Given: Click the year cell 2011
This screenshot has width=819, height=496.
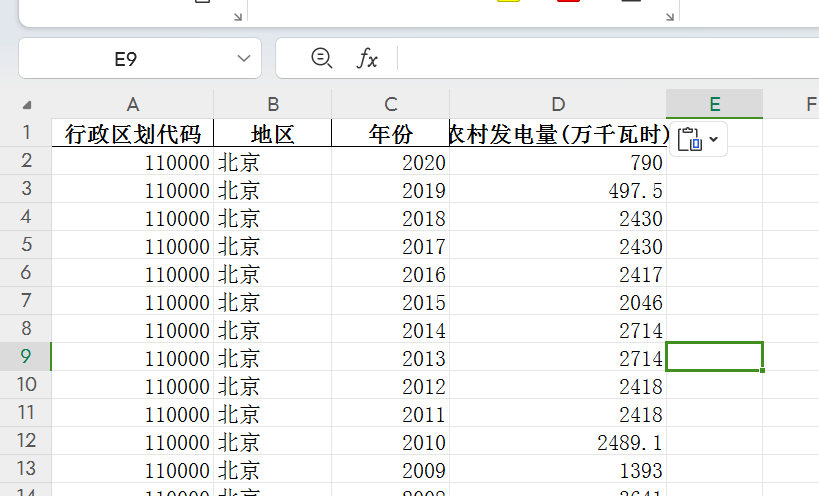Looking at the screenshot, I should point(391,414).
